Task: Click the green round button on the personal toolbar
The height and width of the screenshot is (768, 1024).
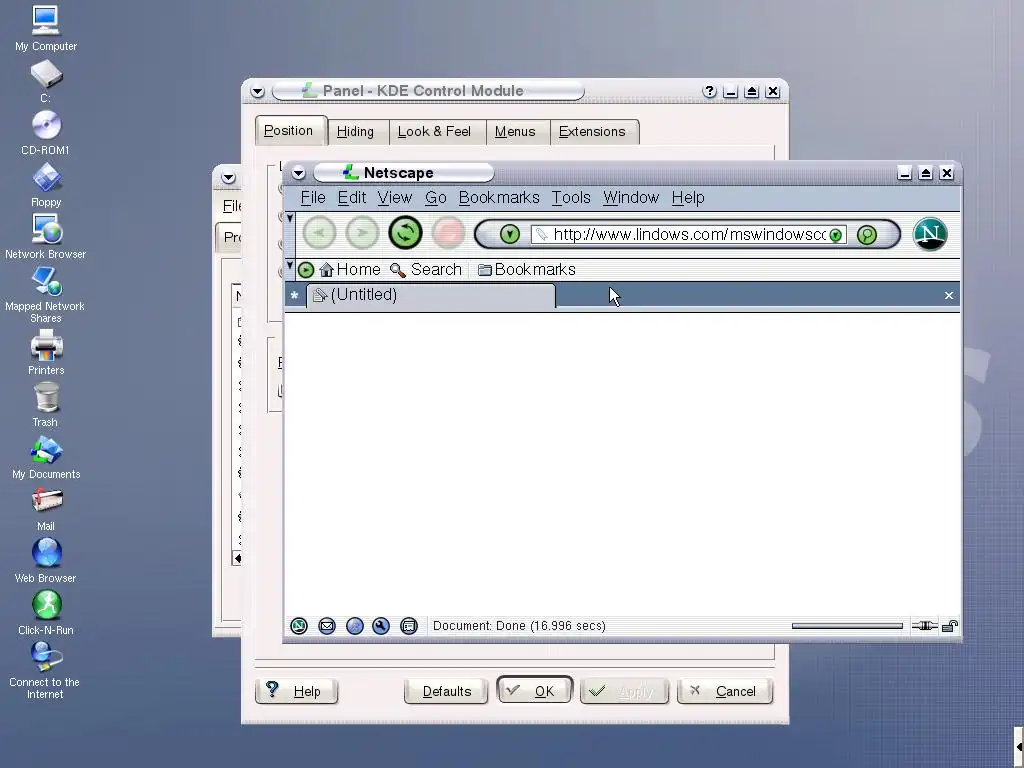Action: click(x=306, y=270)
